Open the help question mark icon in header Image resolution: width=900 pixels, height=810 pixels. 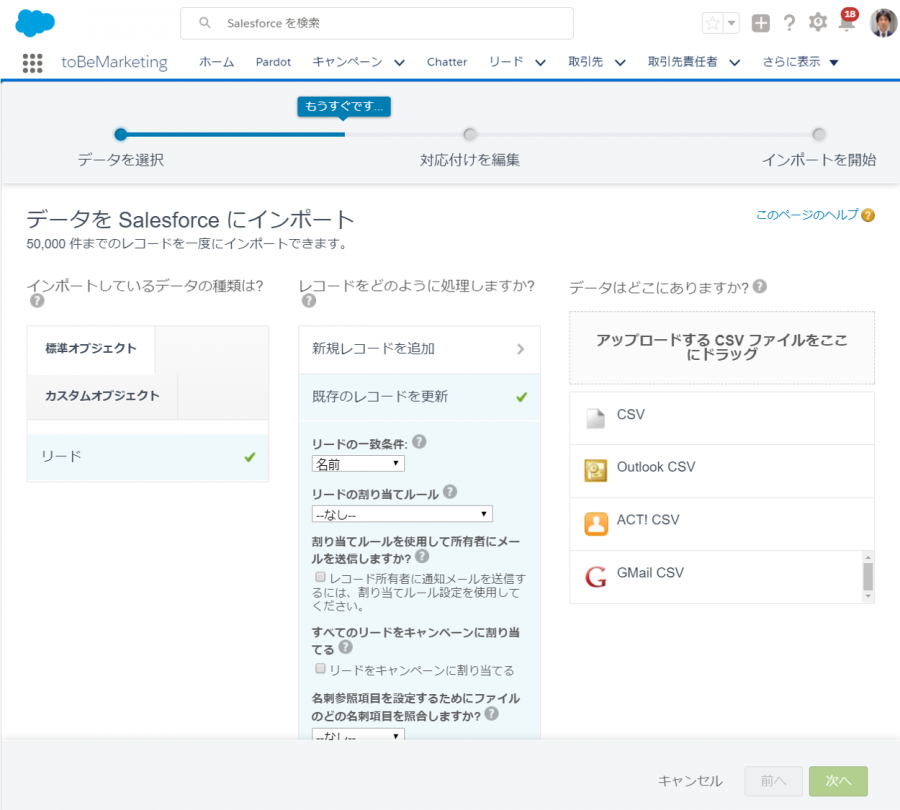(x=789, y=23)
